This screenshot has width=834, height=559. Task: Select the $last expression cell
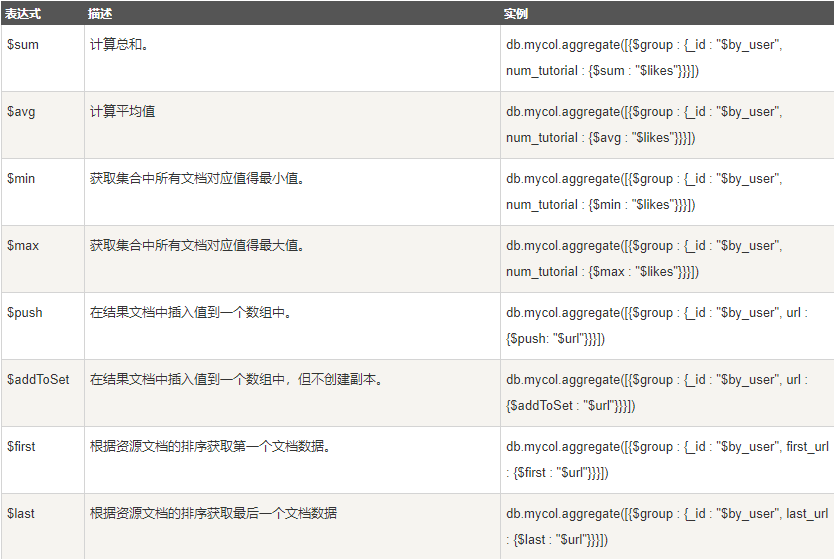pos(43,527)
